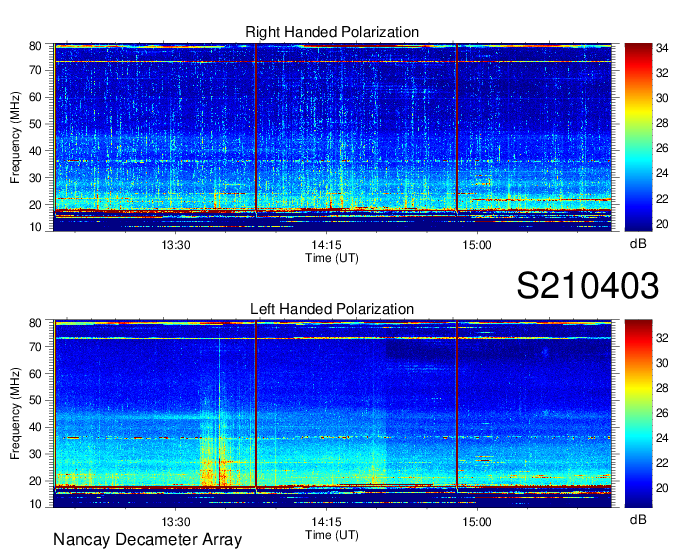This screenshot has height=552, width=680.
Task: Click 13:30 tick label under top plot
Action: [176, 245]
